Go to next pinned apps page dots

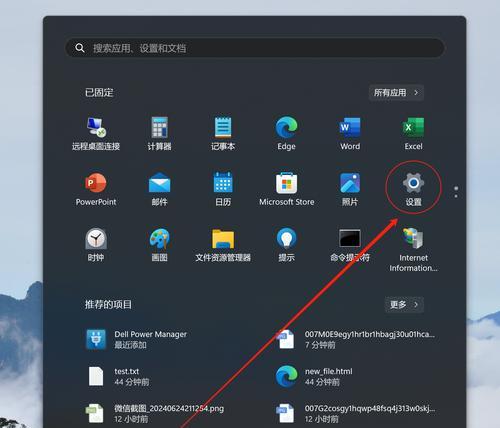click(x=456, y=192)
